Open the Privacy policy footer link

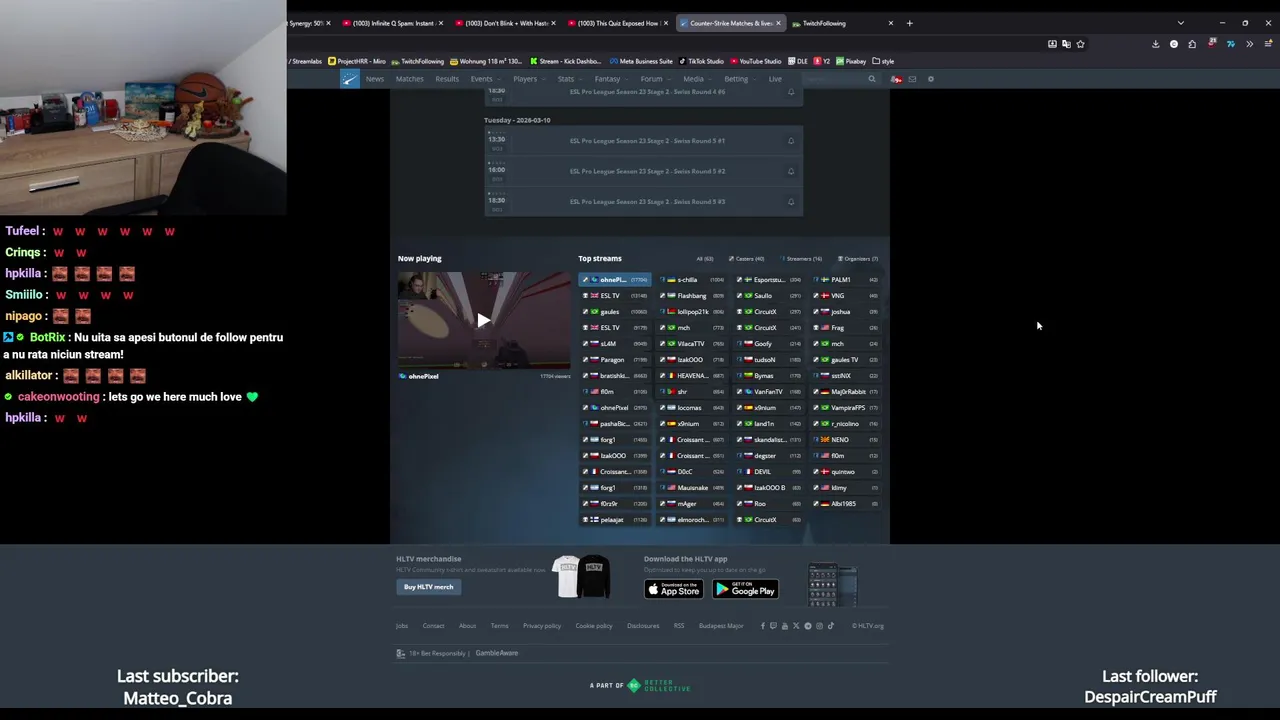542,626
